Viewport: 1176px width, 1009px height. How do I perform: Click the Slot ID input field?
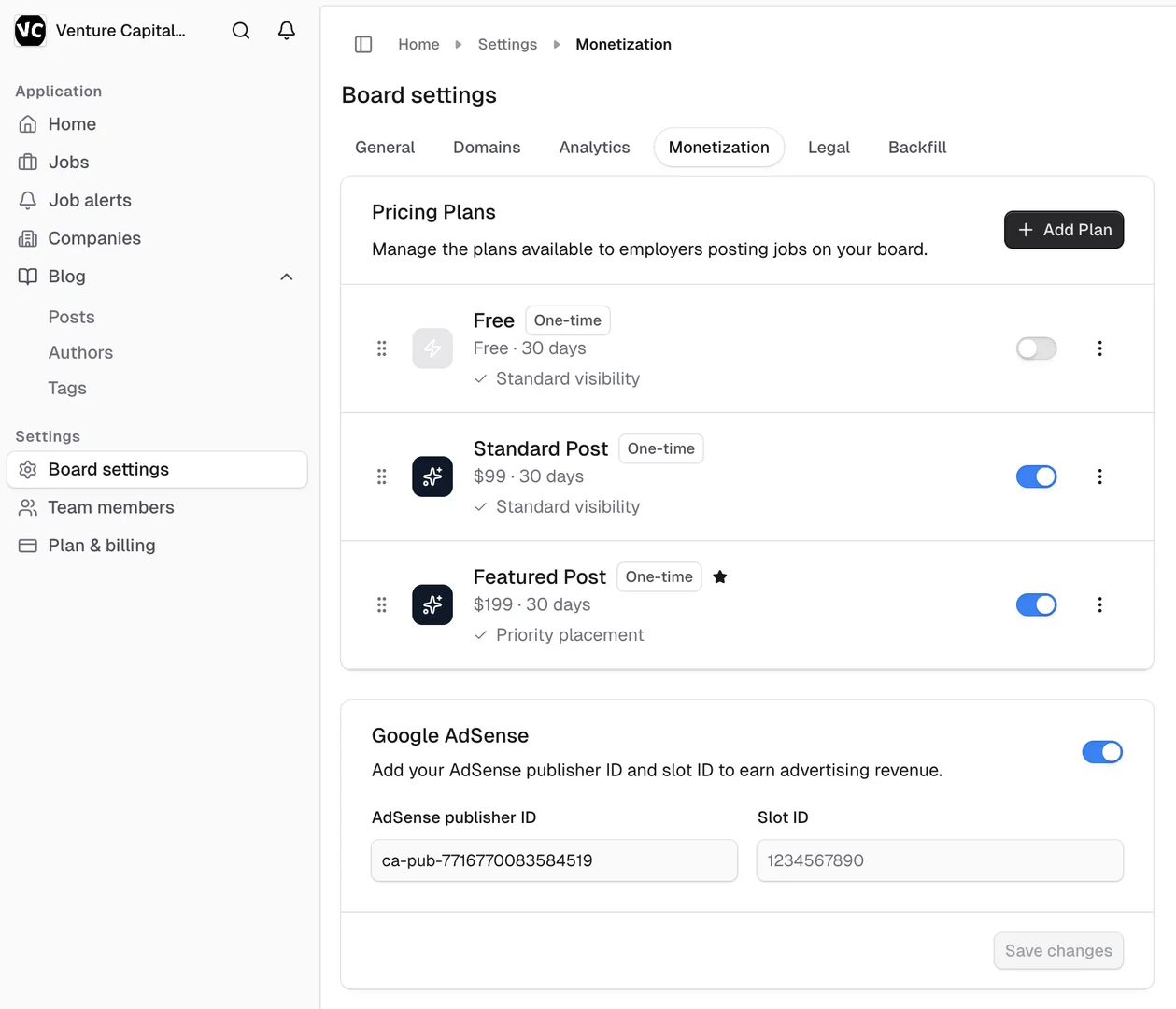coord(939,860)
